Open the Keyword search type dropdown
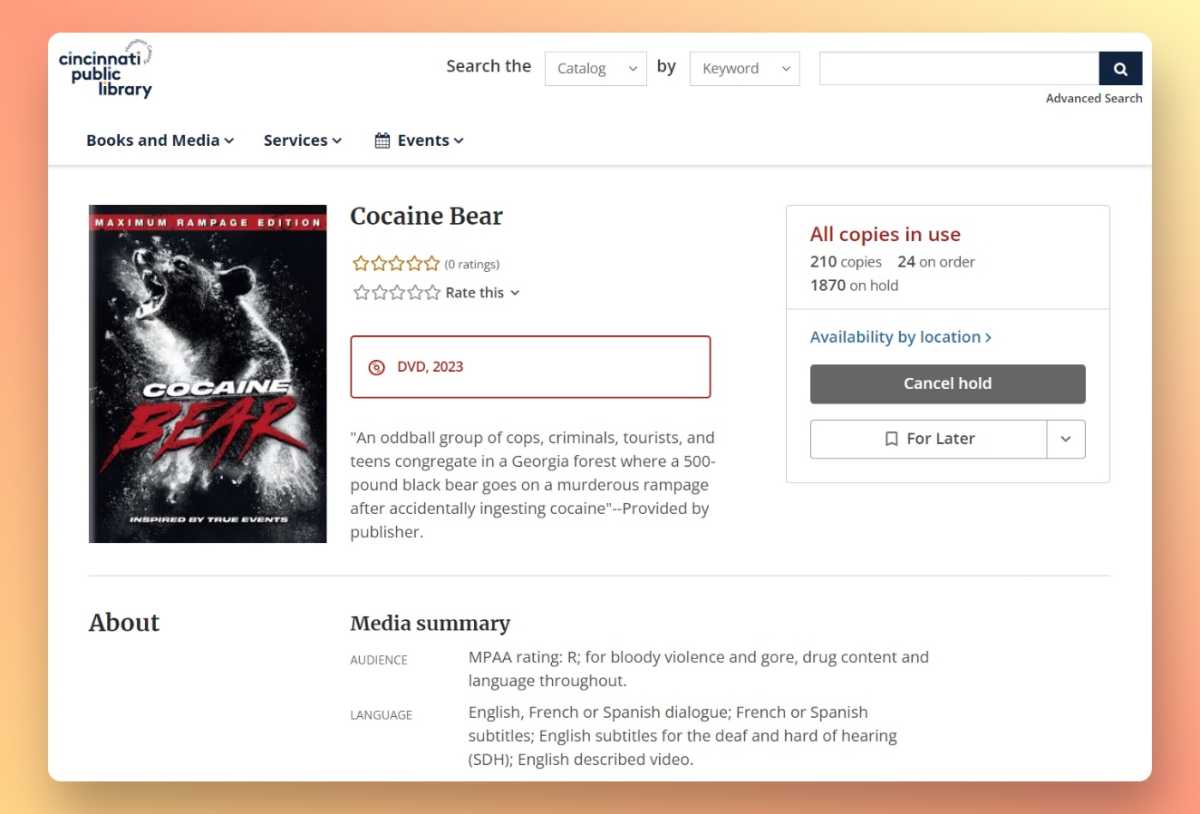Screen dimensions: 1200x814 click(744, 68)
